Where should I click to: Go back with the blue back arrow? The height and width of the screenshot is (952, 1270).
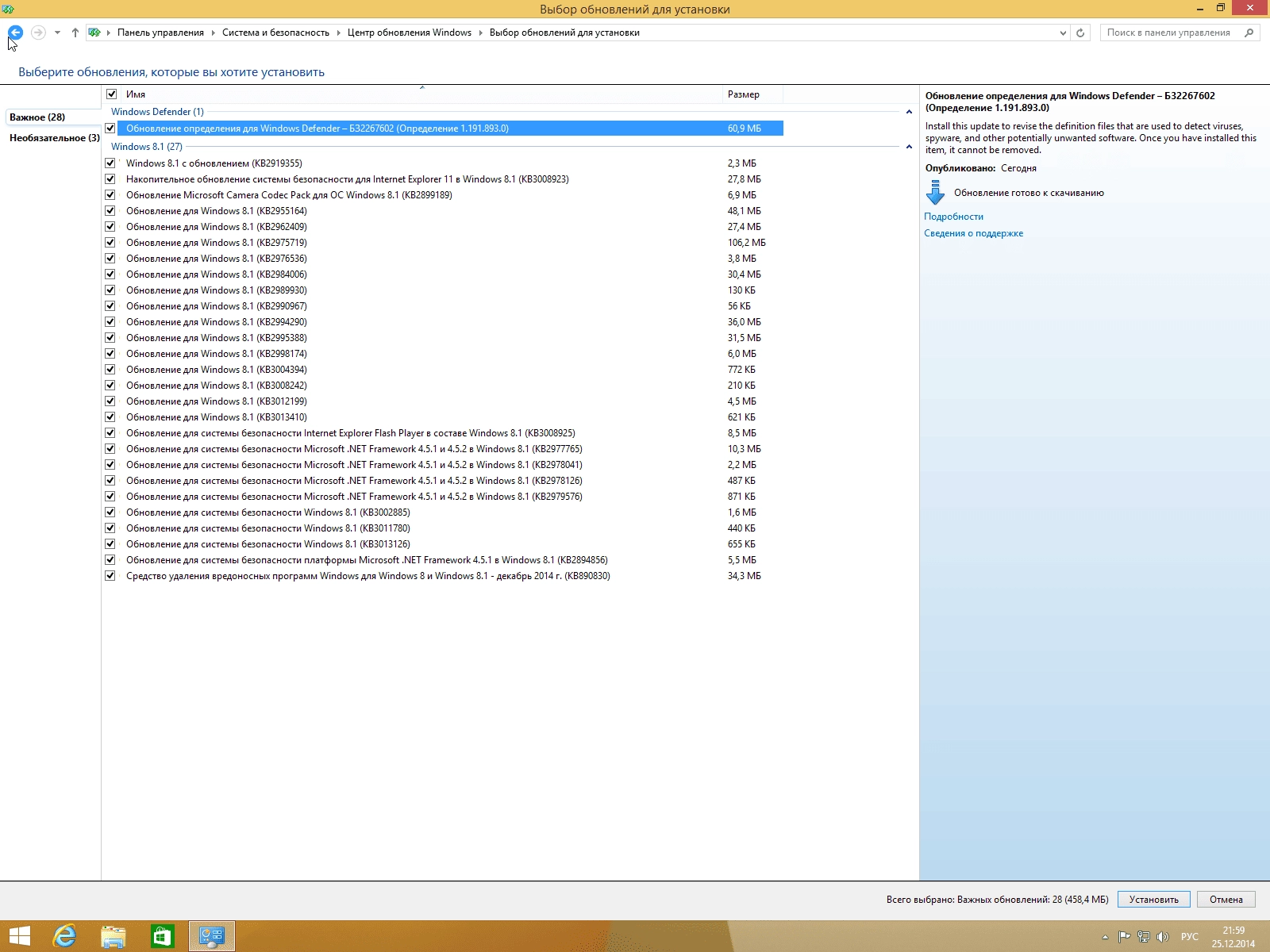coord(15,33)
